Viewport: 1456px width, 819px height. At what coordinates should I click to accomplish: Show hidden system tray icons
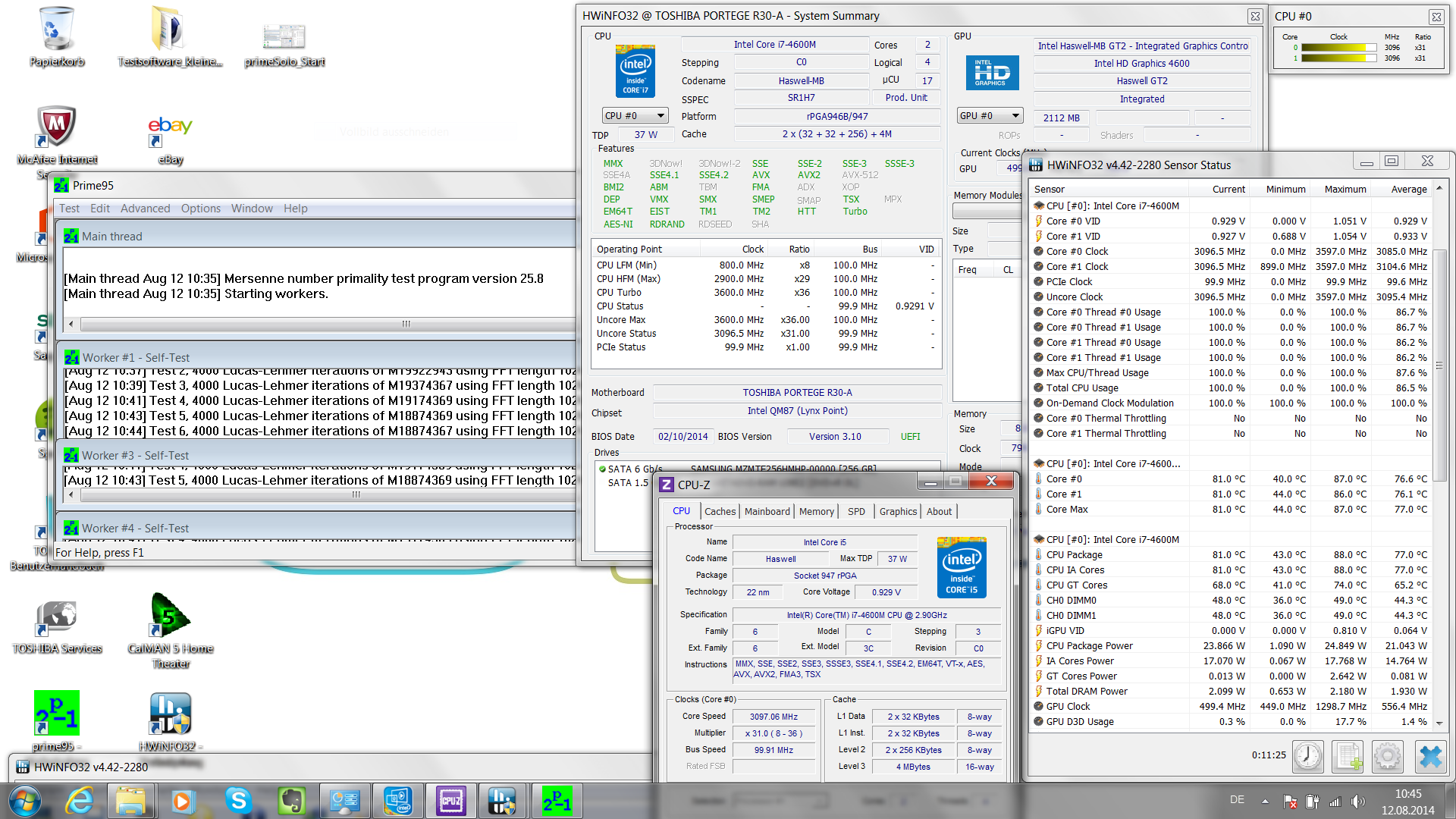(1265, 801)
